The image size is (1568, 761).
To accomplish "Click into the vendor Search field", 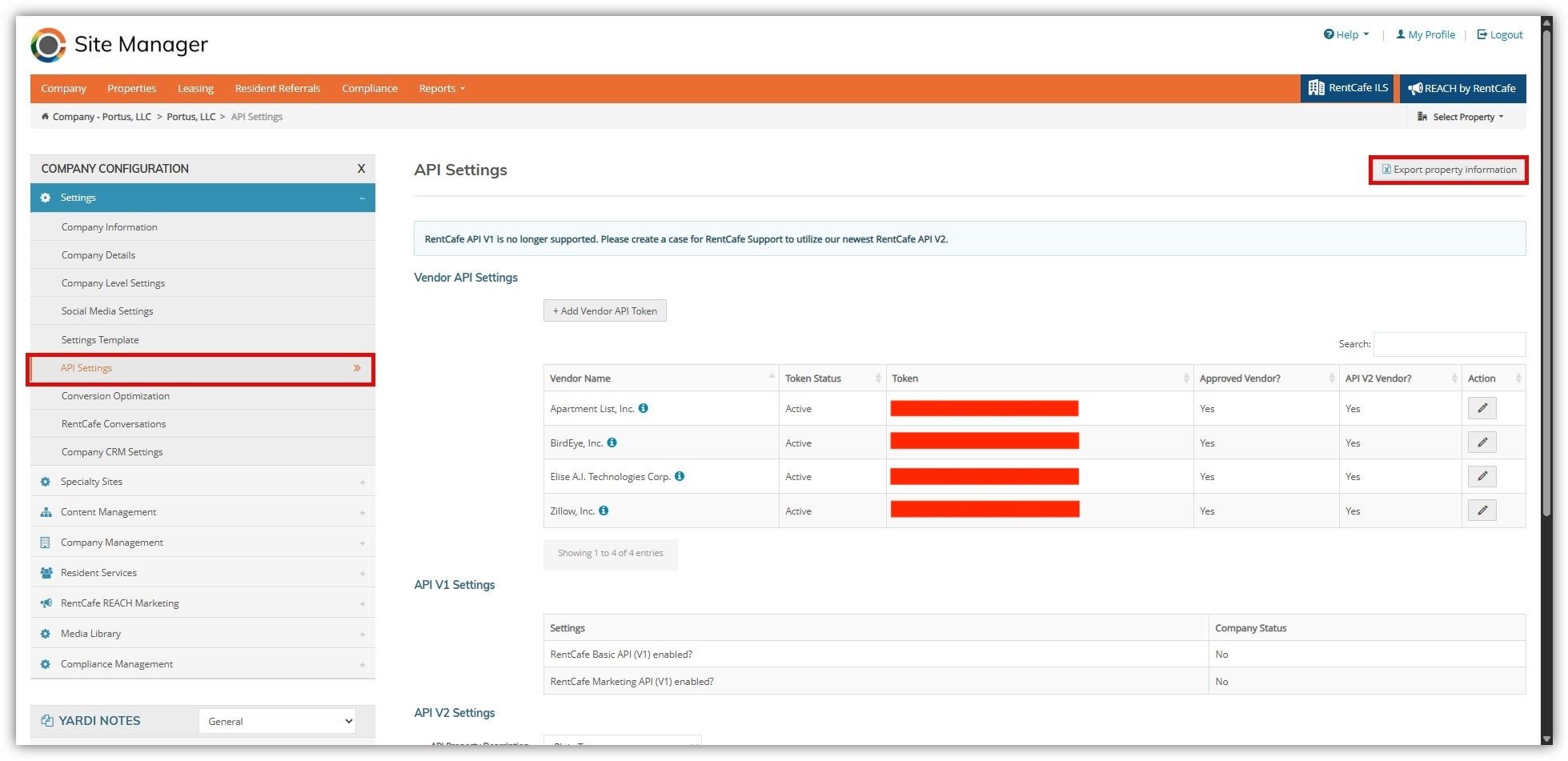I will click(1450, 344).
